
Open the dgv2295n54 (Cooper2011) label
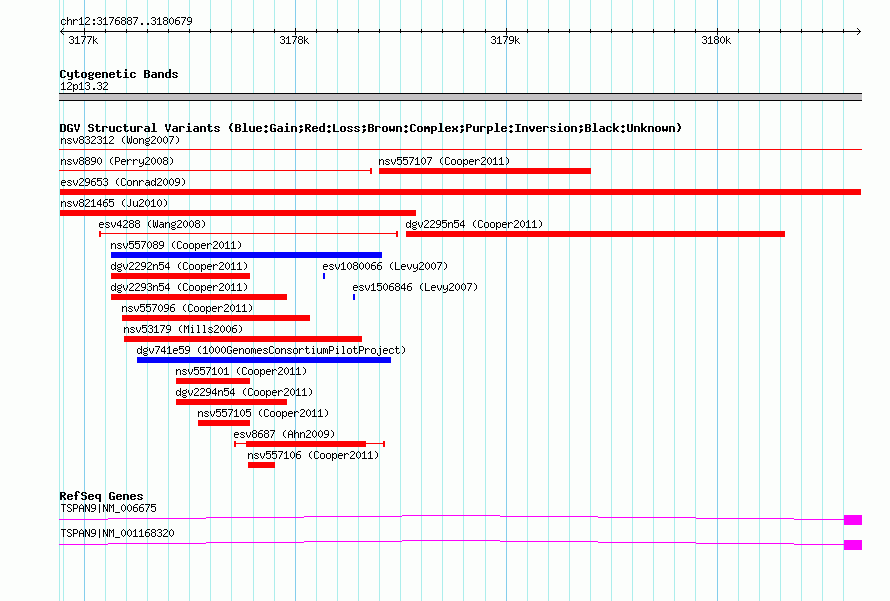474,224
